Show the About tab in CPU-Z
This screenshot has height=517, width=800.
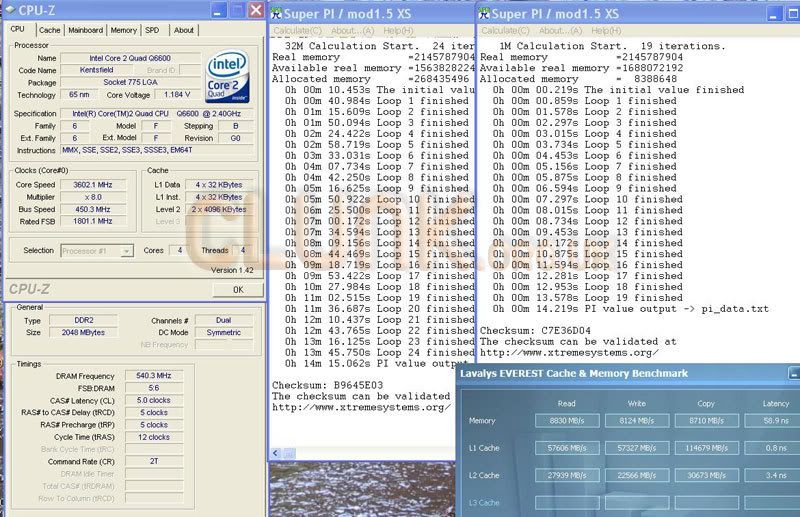[184, 30]
